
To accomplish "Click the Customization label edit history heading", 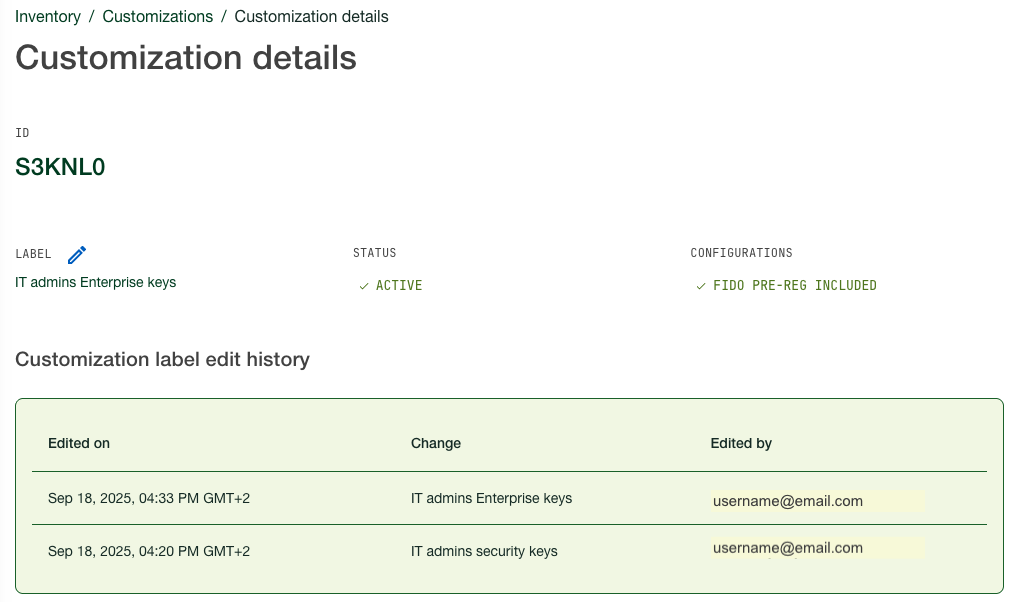I will (162, 359).
